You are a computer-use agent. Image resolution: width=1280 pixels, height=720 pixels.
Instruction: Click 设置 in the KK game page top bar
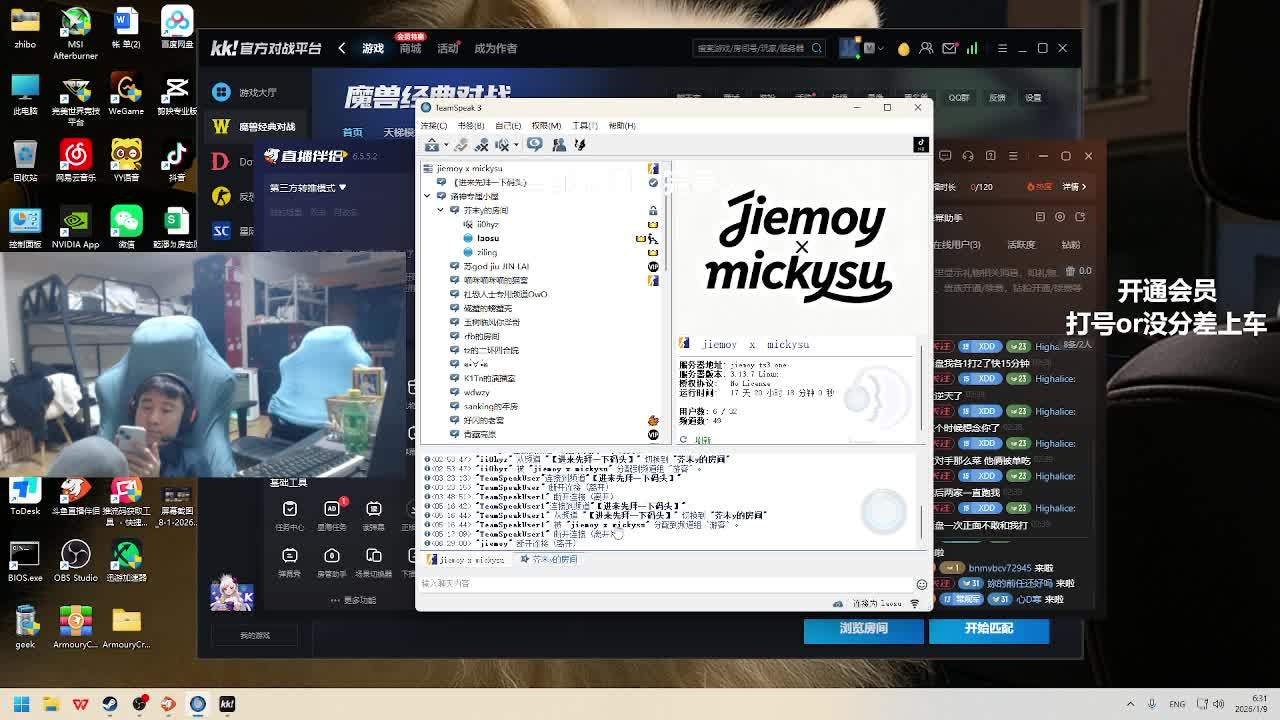(x=1033, y=98)
